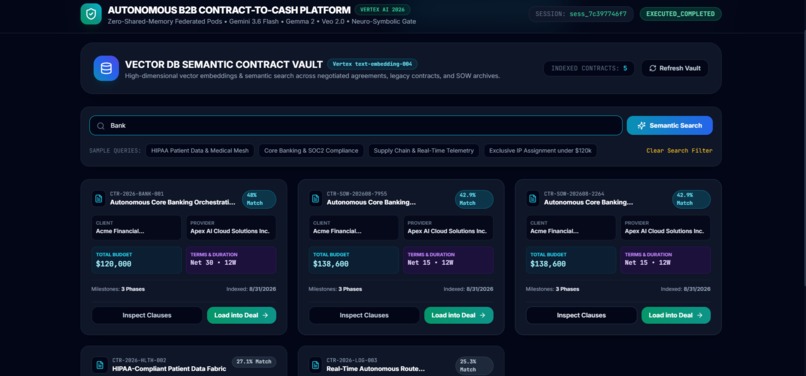
Task: Click document icon on CTR-2026-BANK-001 card
Action: point(98,199)
